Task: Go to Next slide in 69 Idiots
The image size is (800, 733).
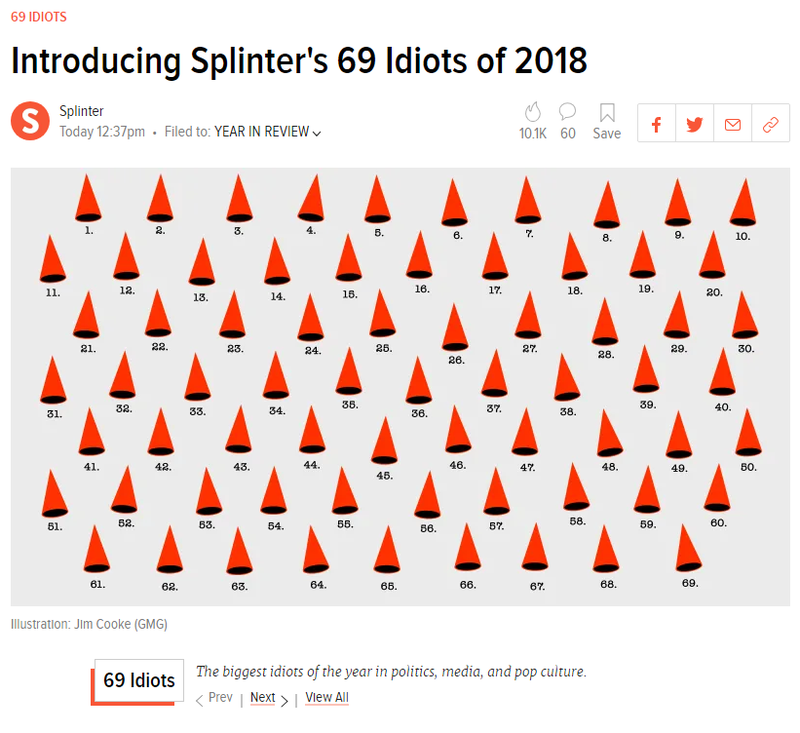Action: (x=263, y=697)
